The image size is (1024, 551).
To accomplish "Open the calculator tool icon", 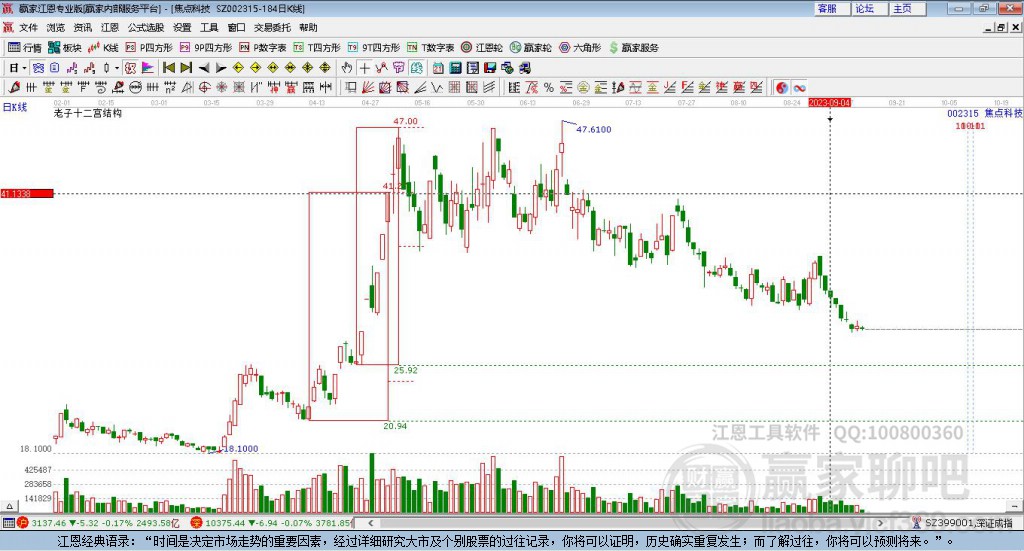I will pos(455,68).
